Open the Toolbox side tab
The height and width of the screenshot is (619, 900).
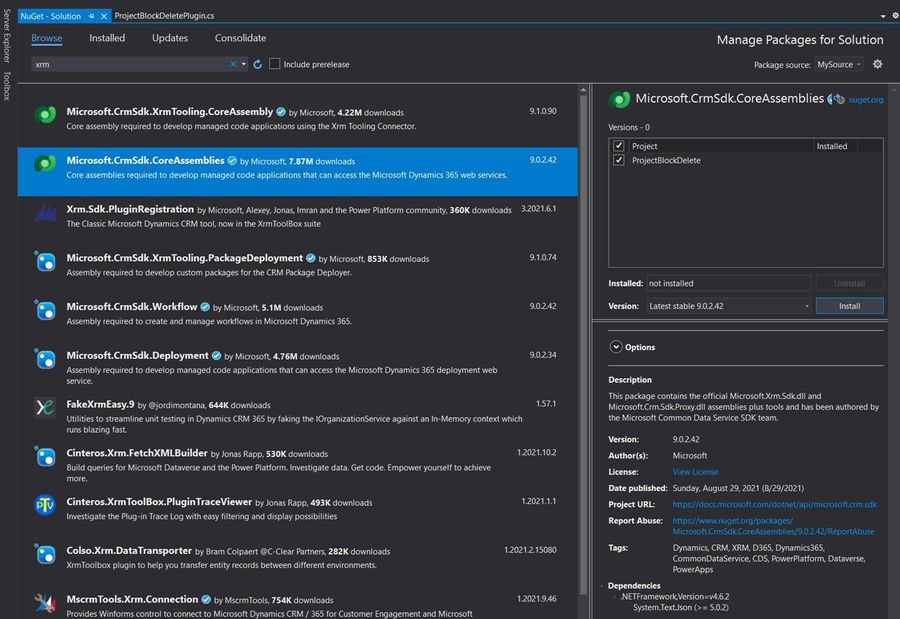pyautogui.click(x=7, y=86)
